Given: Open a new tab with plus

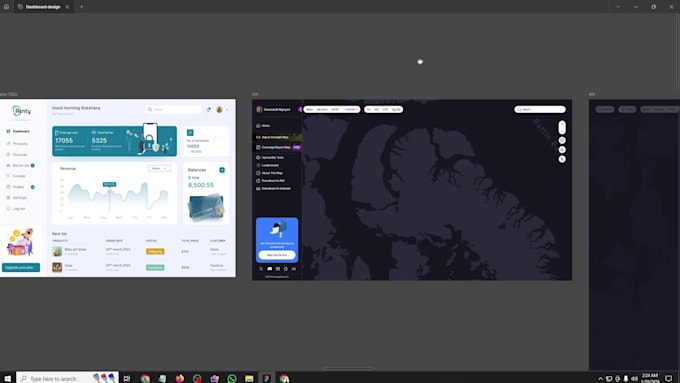Looking at the screenshot, I should [81, 7].
